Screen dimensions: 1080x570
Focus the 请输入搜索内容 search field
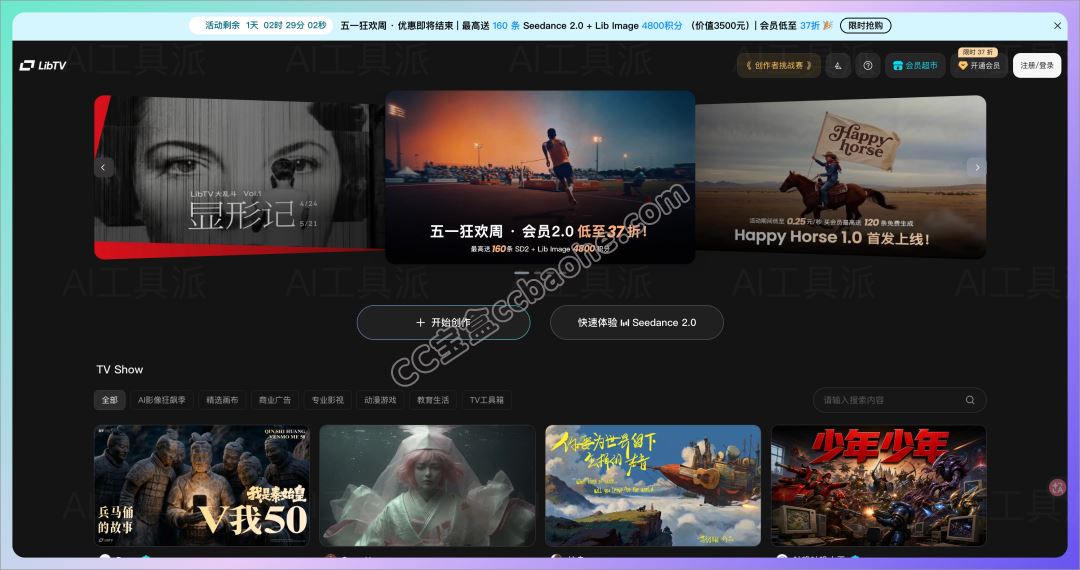tap(900, 400)
